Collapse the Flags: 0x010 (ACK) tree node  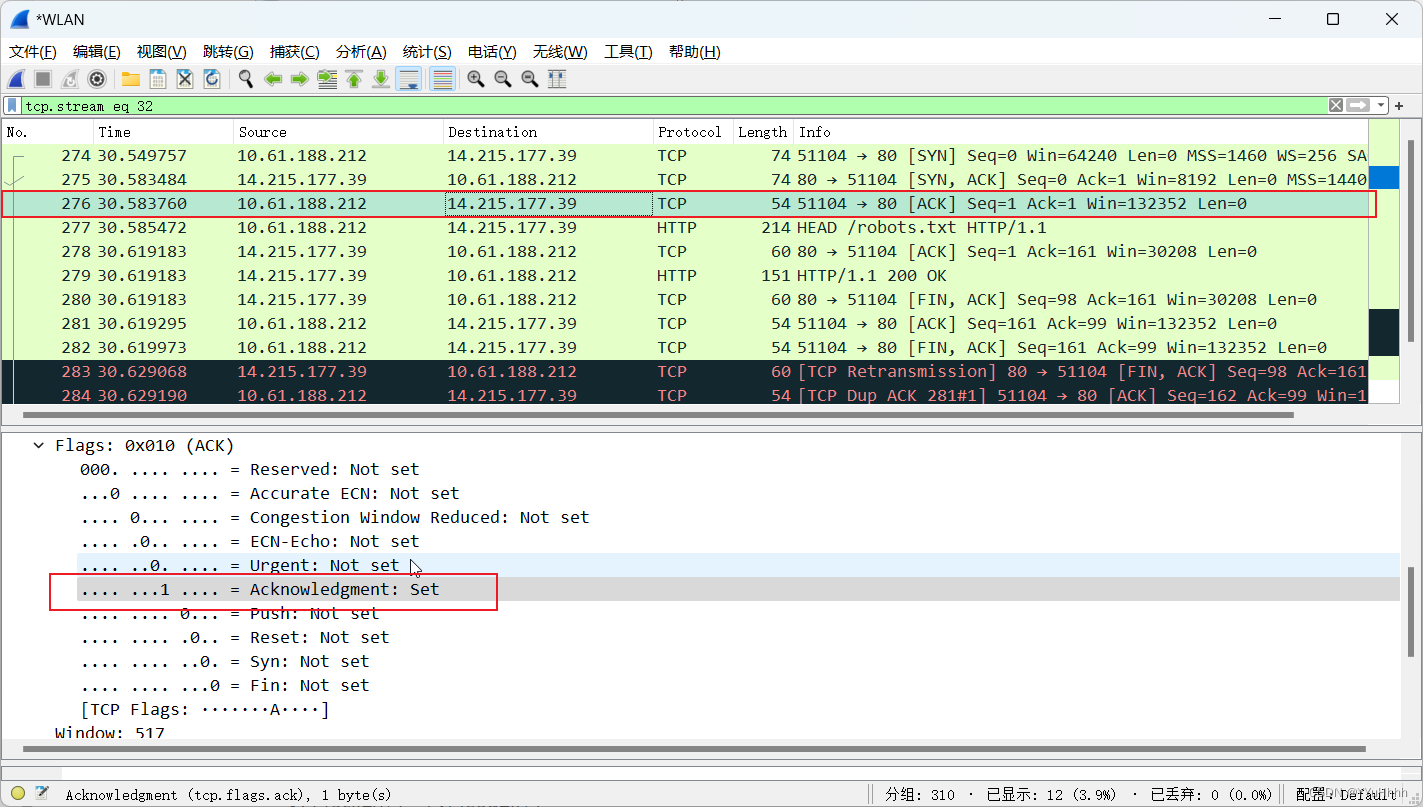(39, 445)
